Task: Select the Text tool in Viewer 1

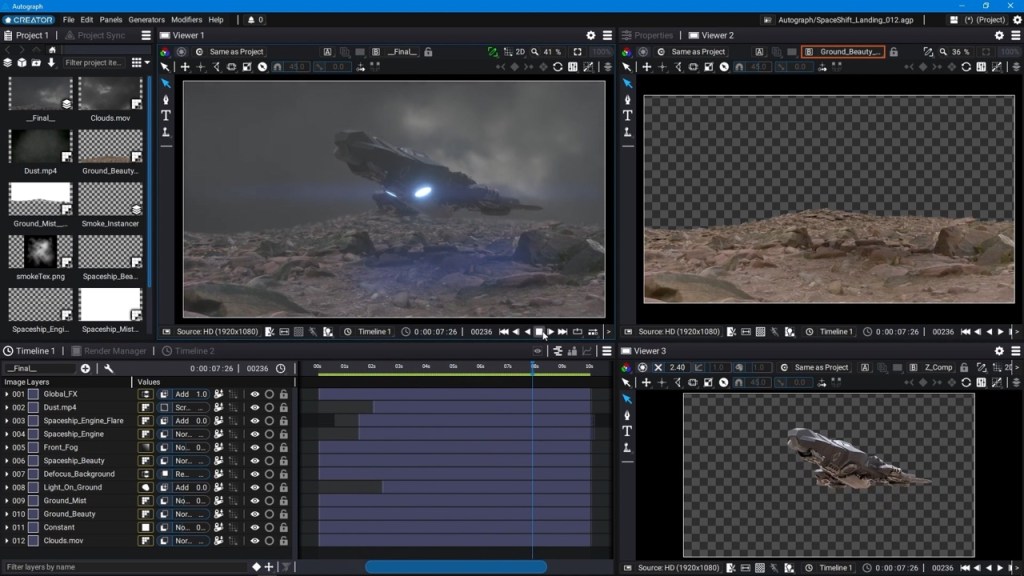Action: tap(166, 116)
